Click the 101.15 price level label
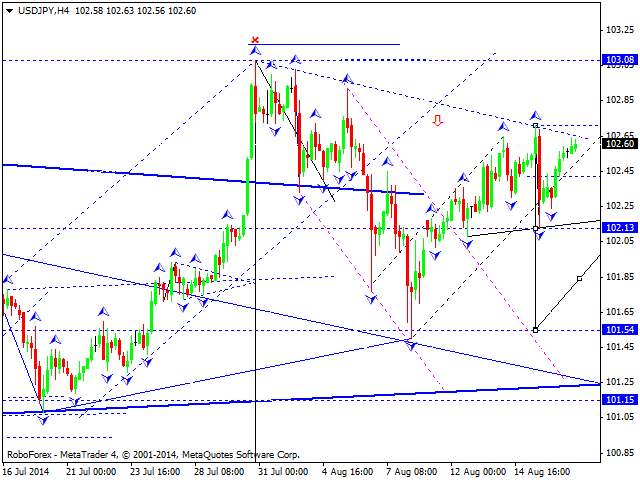This screenshot has width=640, height=480. pos(620,400)
